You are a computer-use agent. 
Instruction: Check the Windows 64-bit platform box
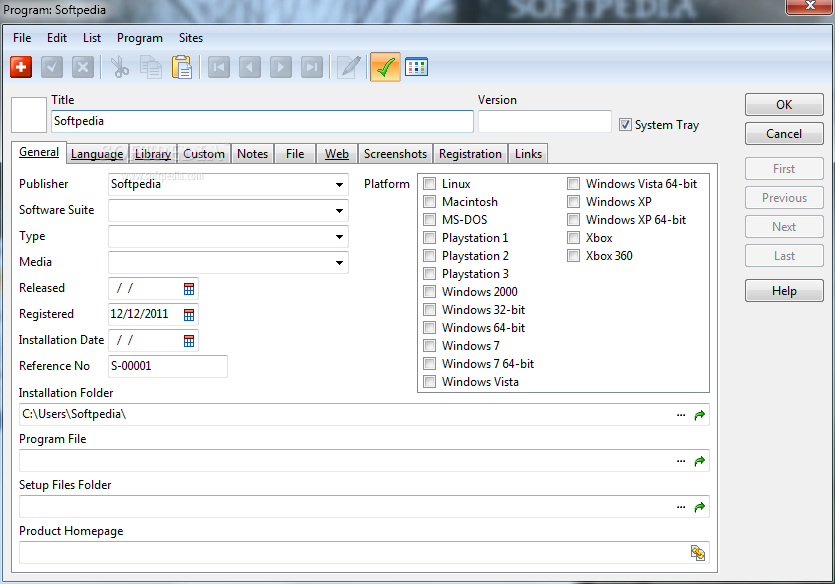(429, 327)
